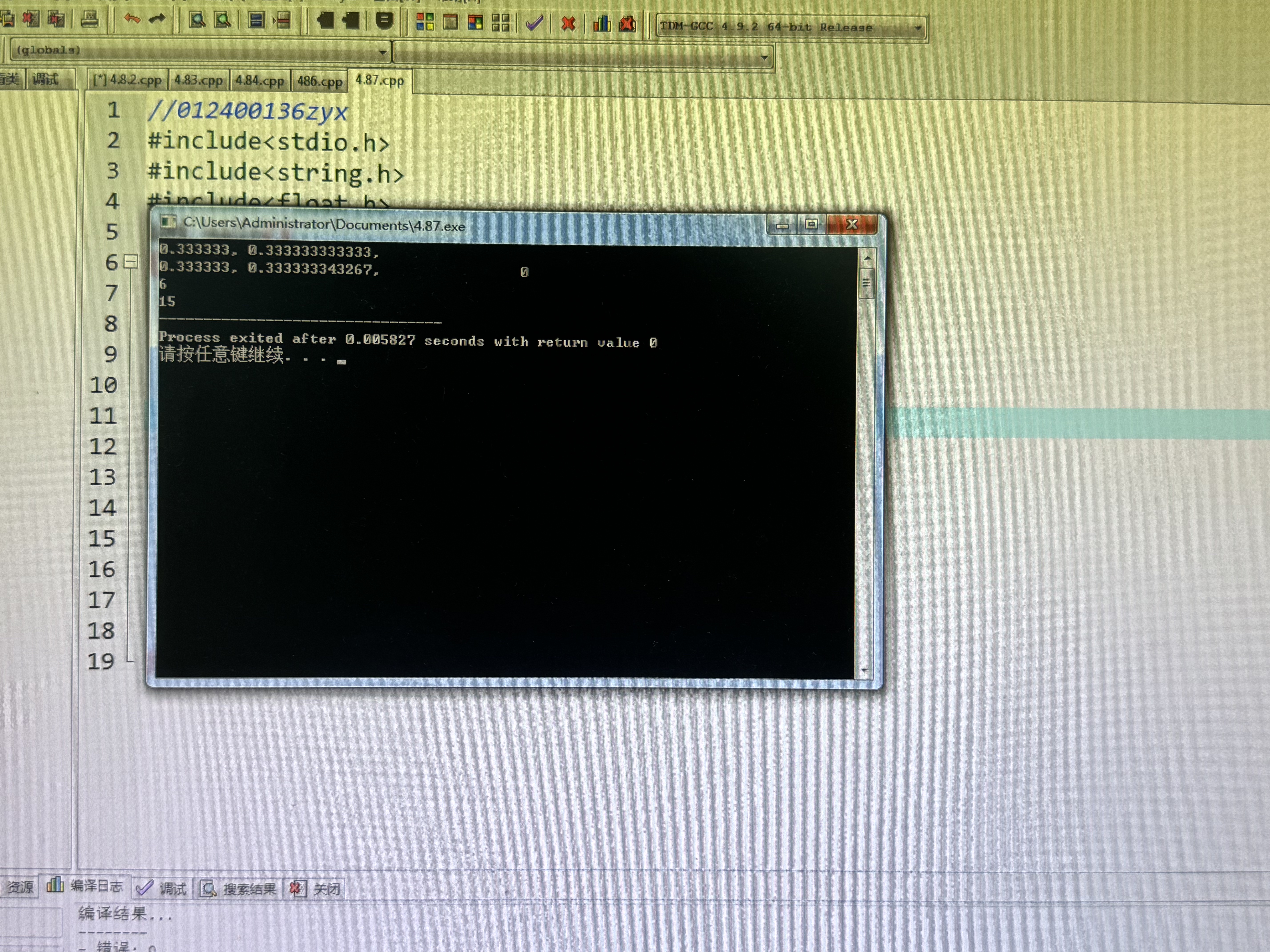The image size is (1270, 952).
Task: Click the Close file toolbar icon
Action: [x=31, y=20]
